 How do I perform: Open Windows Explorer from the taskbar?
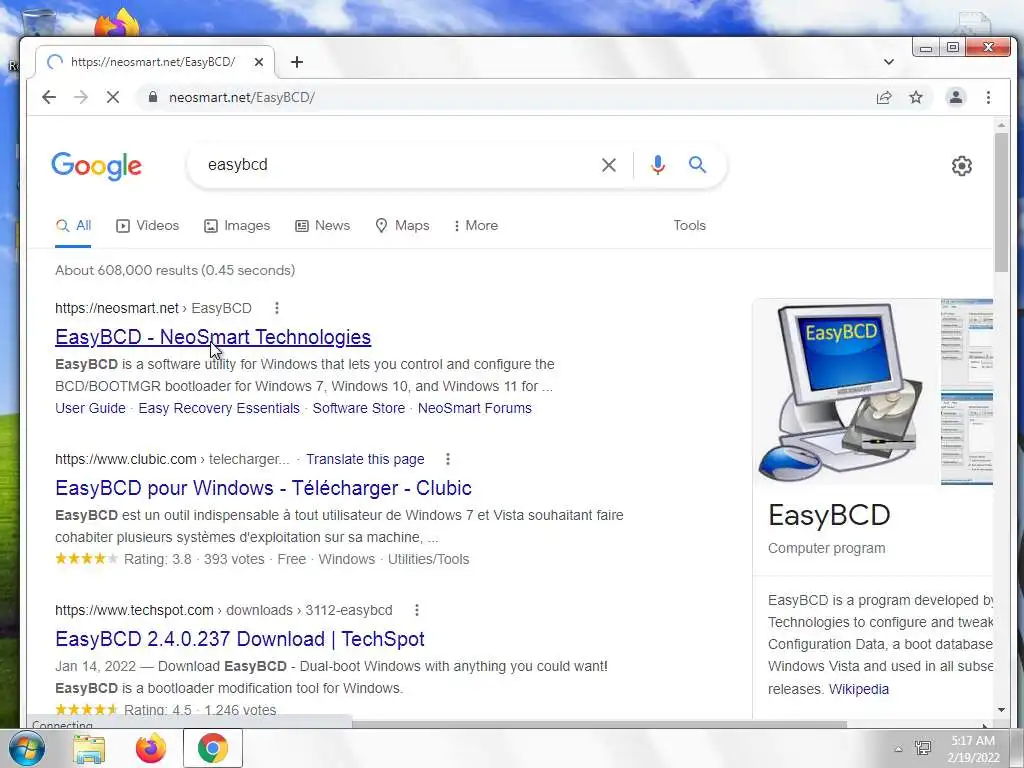click(89, 748)
